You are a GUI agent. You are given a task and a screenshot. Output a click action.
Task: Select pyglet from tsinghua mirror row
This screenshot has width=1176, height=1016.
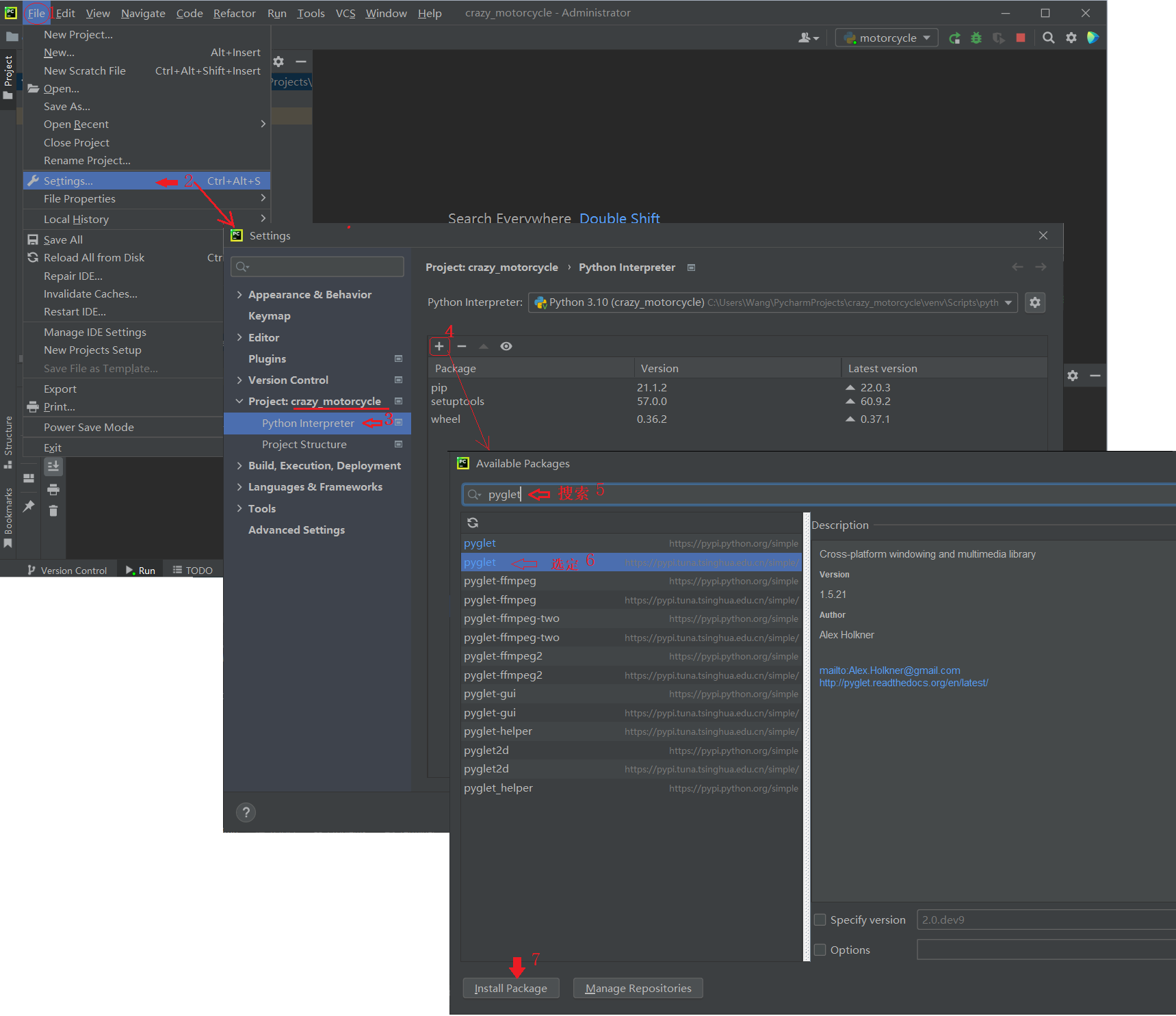(631, 562)
